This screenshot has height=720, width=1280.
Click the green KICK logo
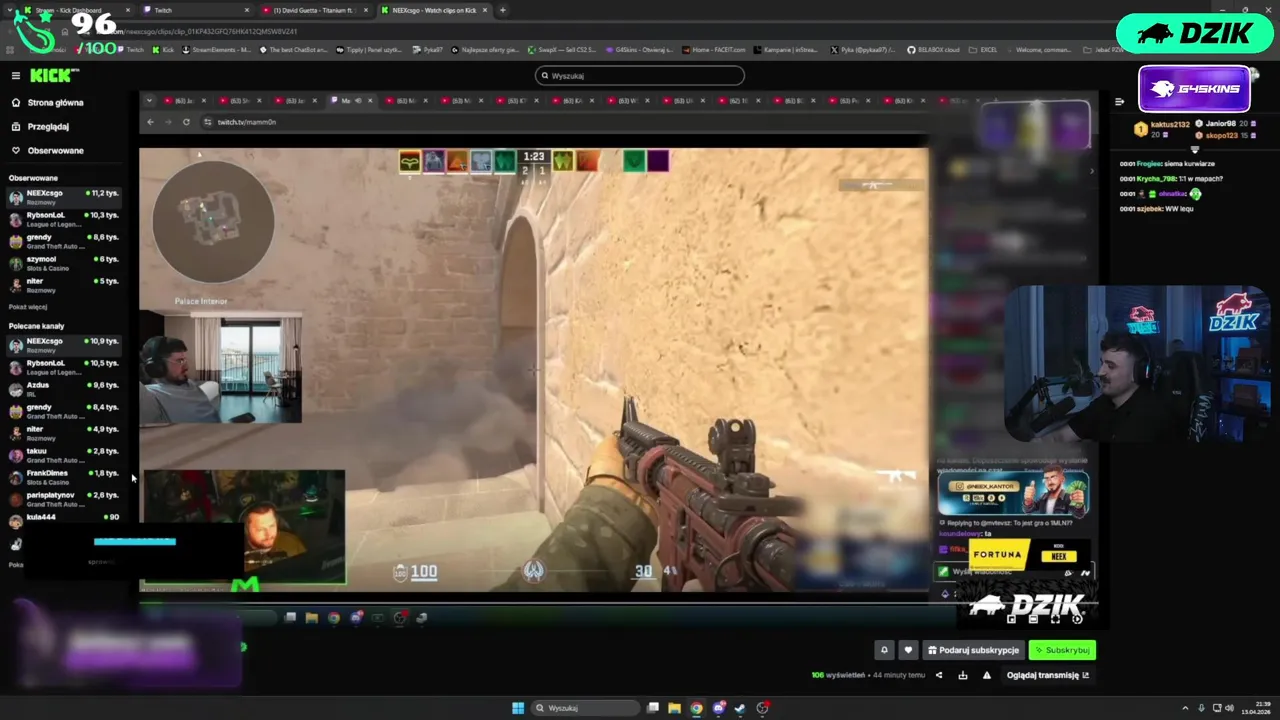pyautogui.click(x=54, y=75)
